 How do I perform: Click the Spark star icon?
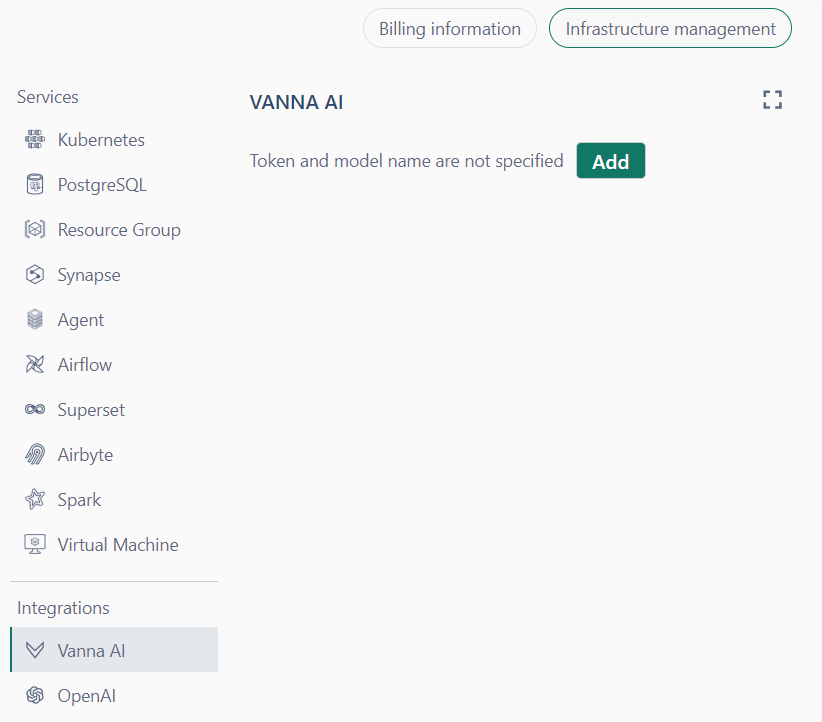pyautogui.click(x=35, y=499)
